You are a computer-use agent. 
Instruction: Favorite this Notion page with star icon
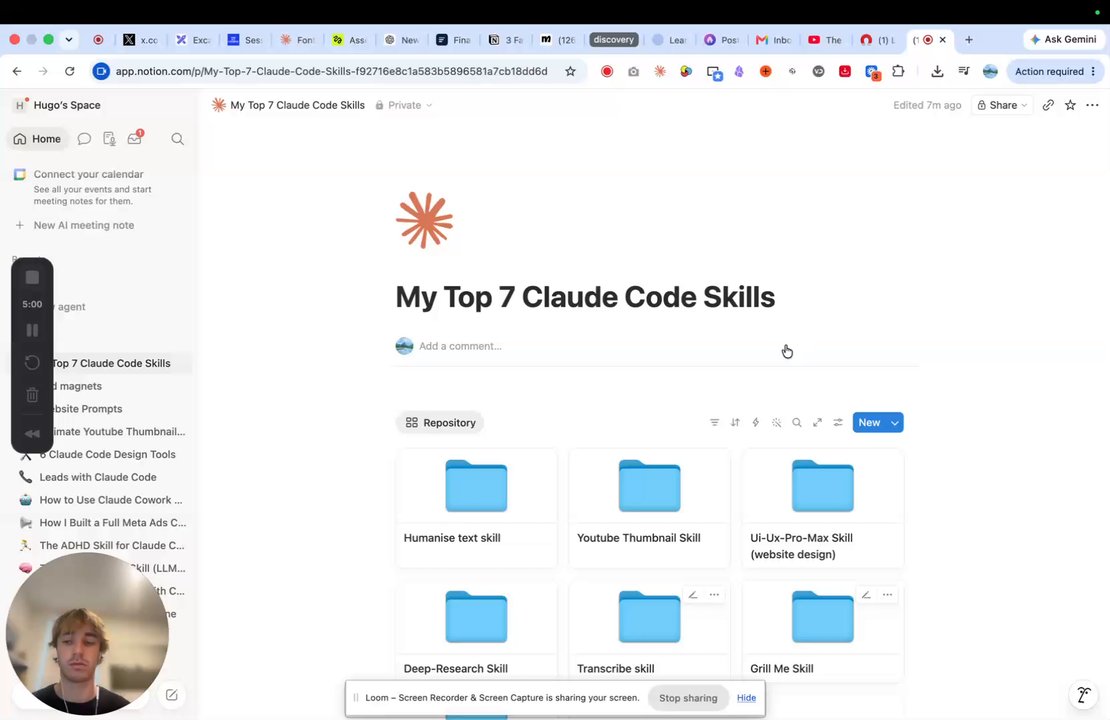click(x=1070, y=105)
